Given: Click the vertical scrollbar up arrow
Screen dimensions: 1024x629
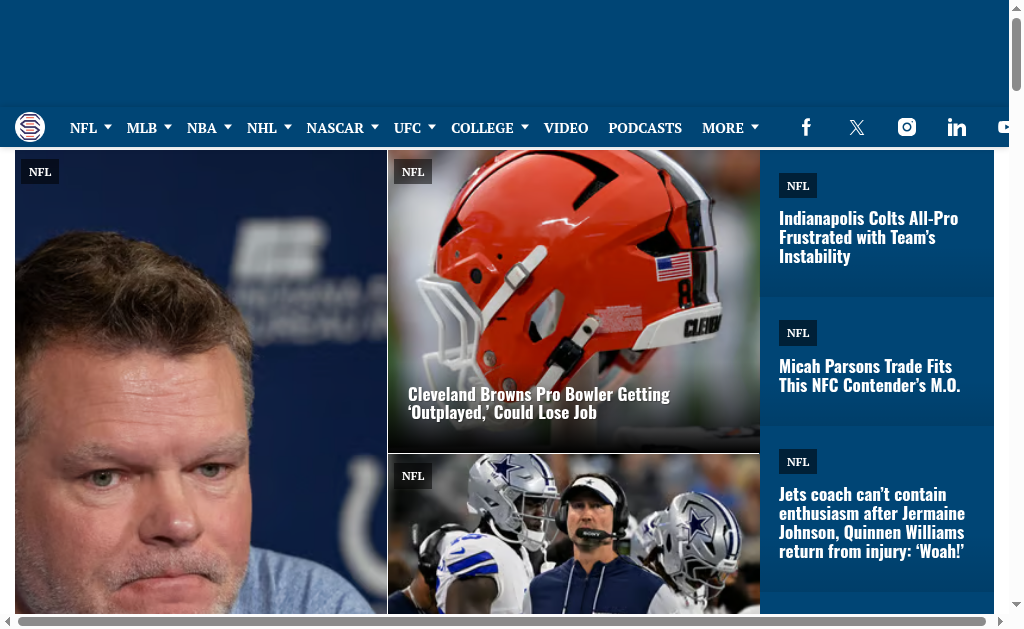Looking at the screenshot, I should (1016, 8).
